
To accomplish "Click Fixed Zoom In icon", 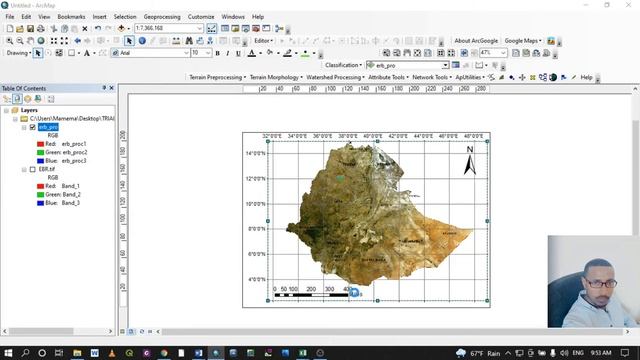I will [x=54, y=41].
